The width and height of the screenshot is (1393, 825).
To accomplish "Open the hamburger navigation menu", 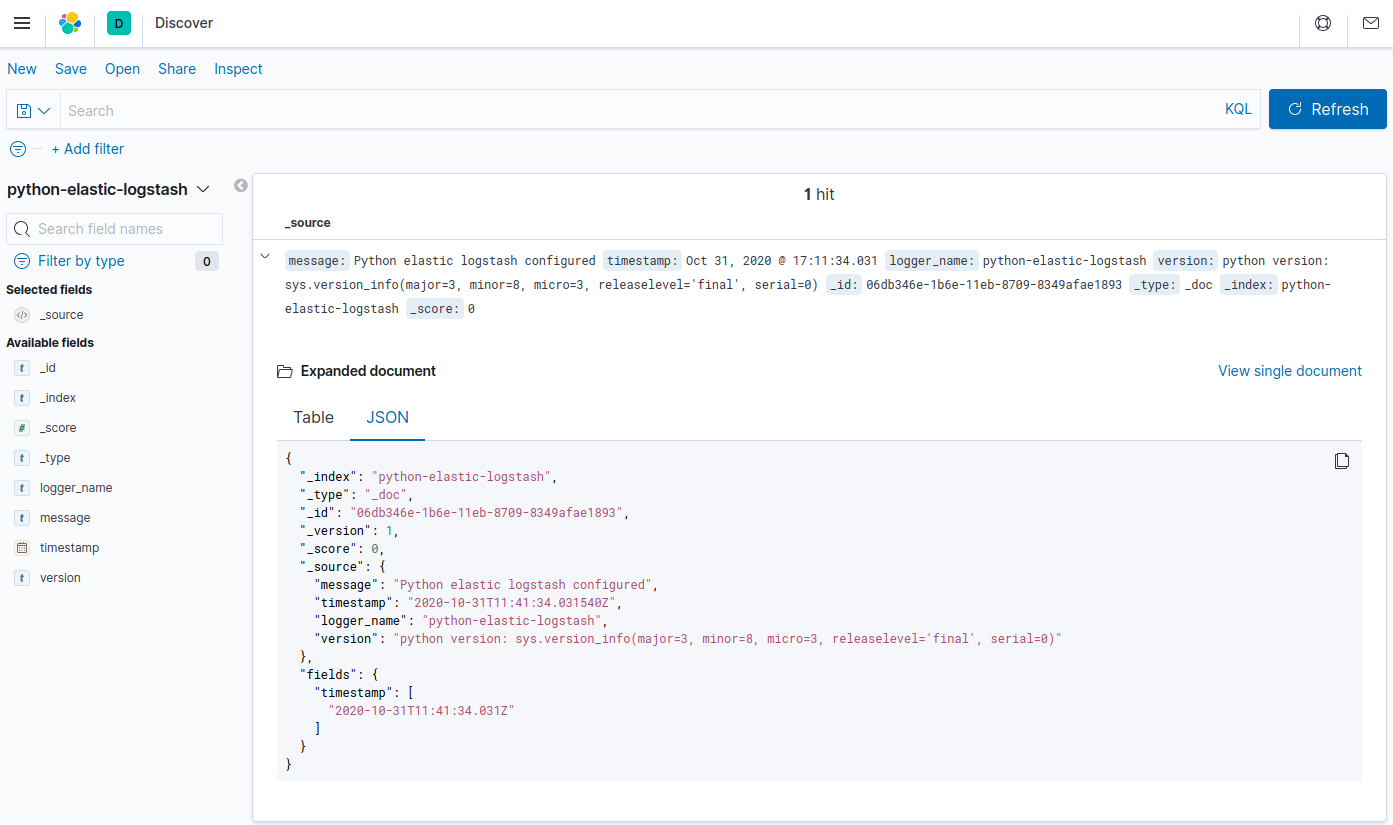I will (22, 23).
